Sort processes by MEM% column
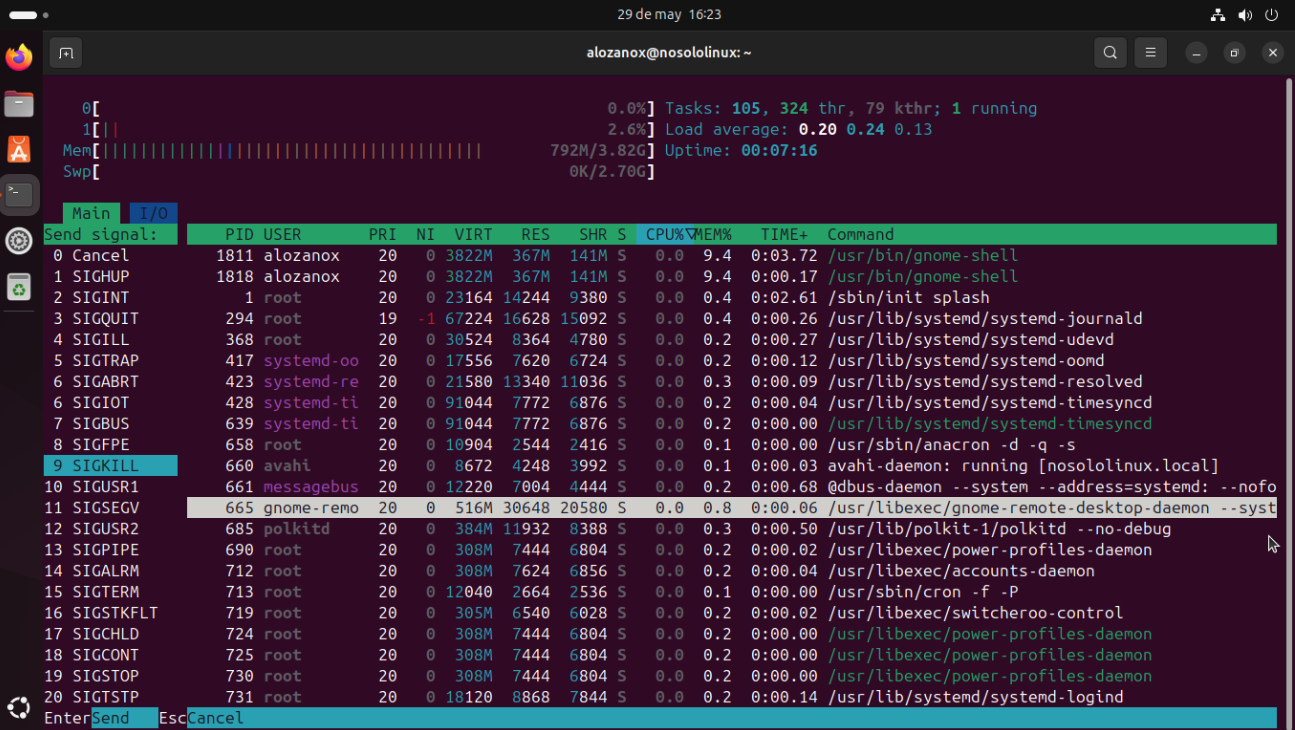 pyautogui.click(x=714, y=235)
